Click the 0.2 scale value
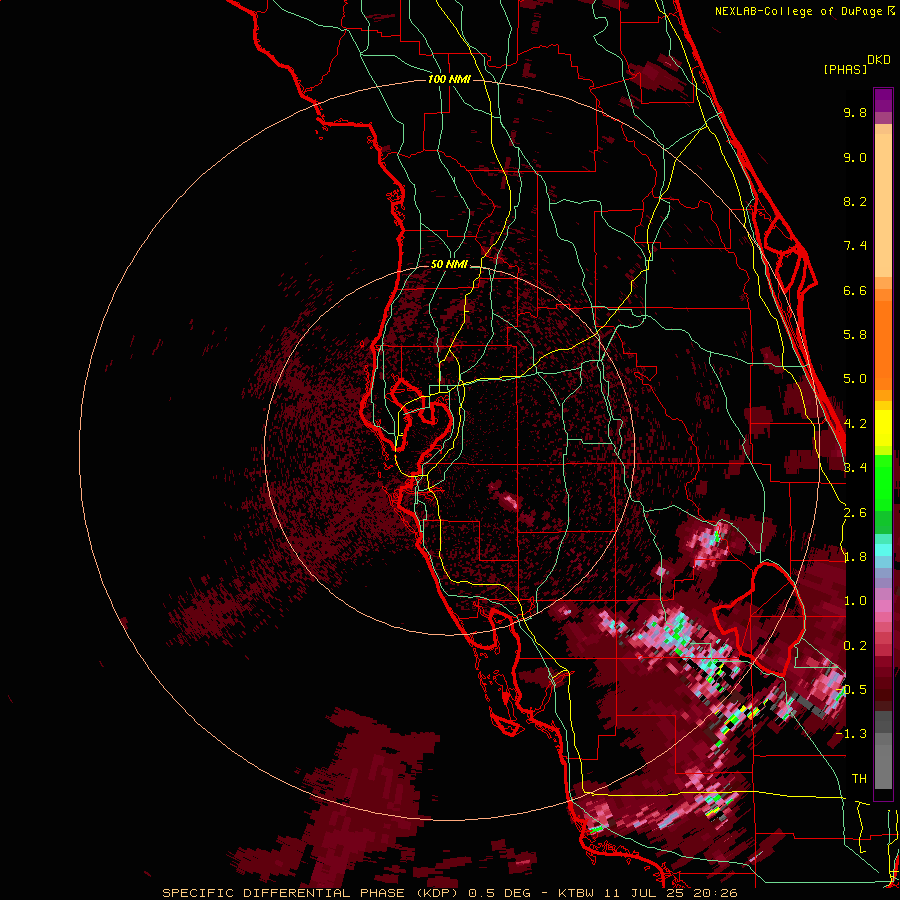 click(x=855, y=646)
